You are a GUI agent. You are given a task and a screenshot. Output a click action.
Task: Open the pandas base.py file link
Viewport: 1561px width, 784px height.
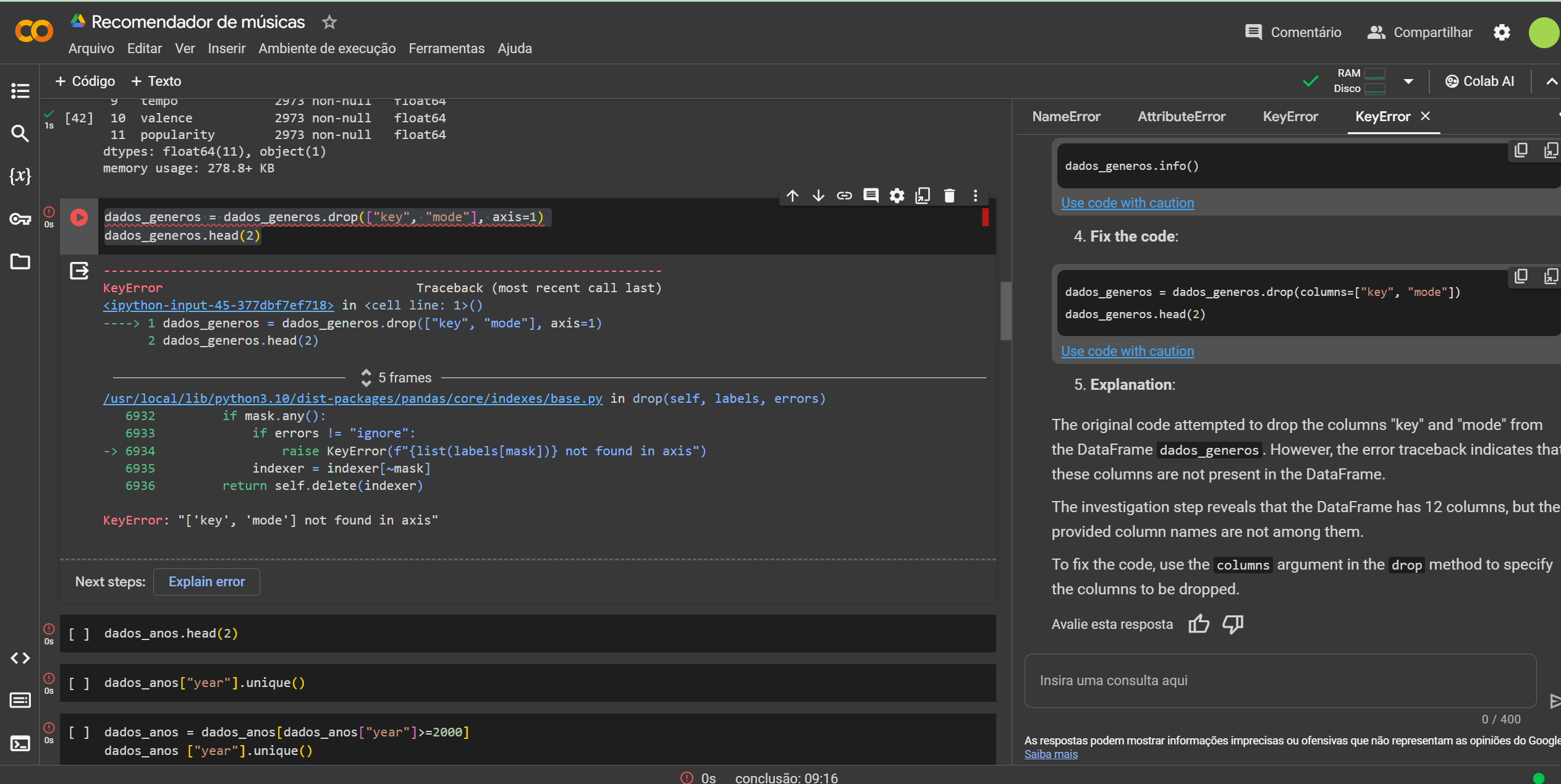click(x=353, y=398)
